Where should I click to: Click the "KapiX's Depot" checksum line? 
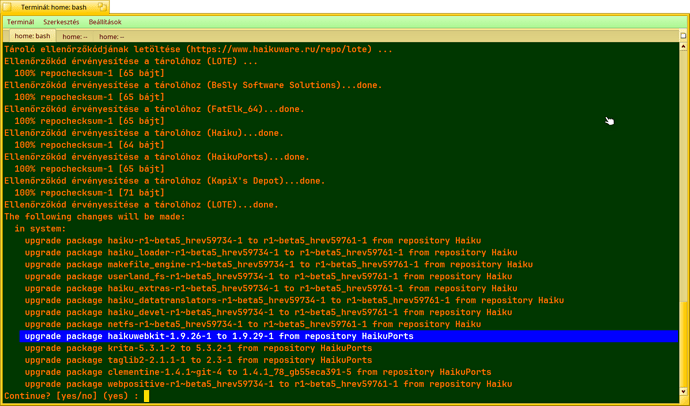(x=165, y=181)
